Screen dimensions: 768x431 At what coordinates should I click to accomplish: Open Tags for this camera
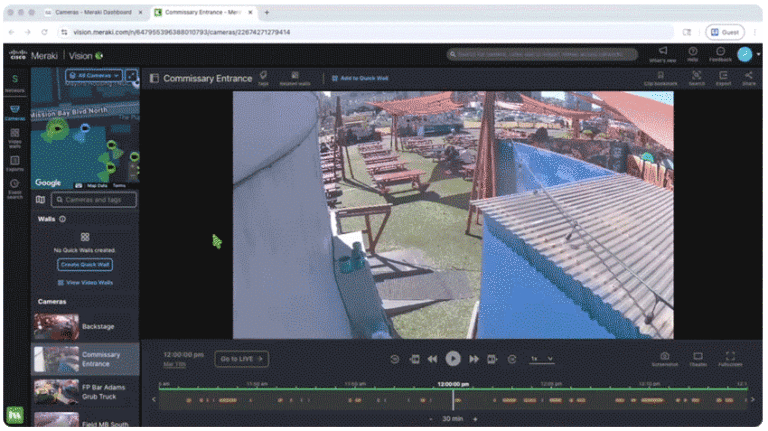click(264, 78)
